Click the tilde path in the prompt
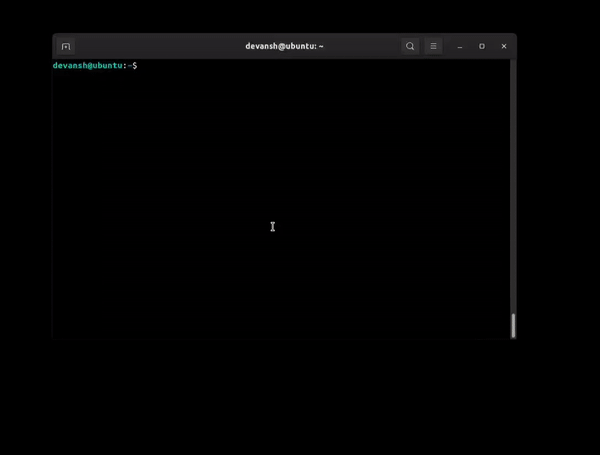The image size is (600, 455). (x=130, y=65)
